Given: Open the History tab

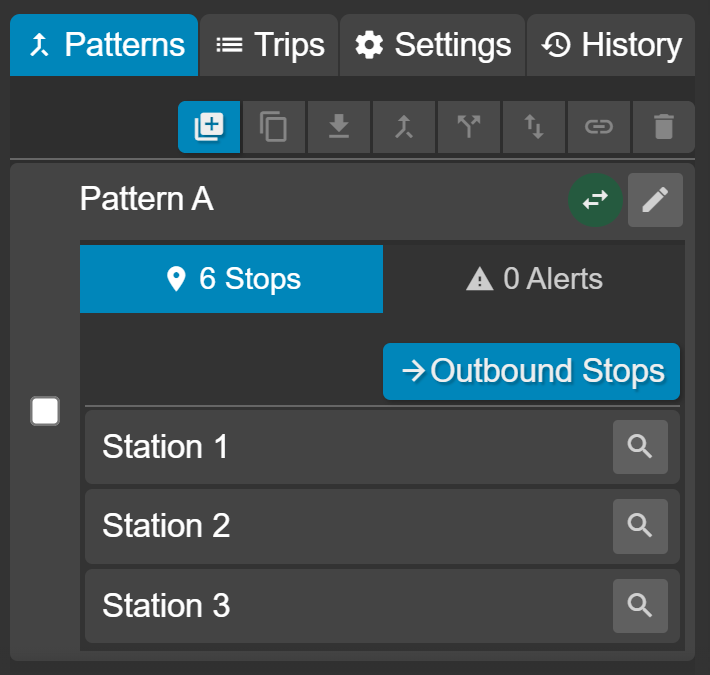Looking at the screenshot, I should (611, 45).
